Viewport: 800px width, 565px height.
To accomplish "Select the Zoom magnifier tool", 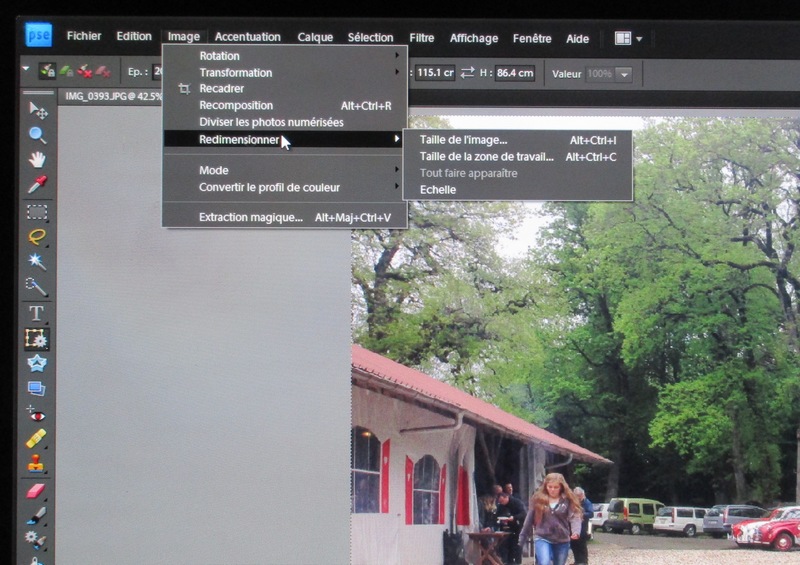I will 37,134.
